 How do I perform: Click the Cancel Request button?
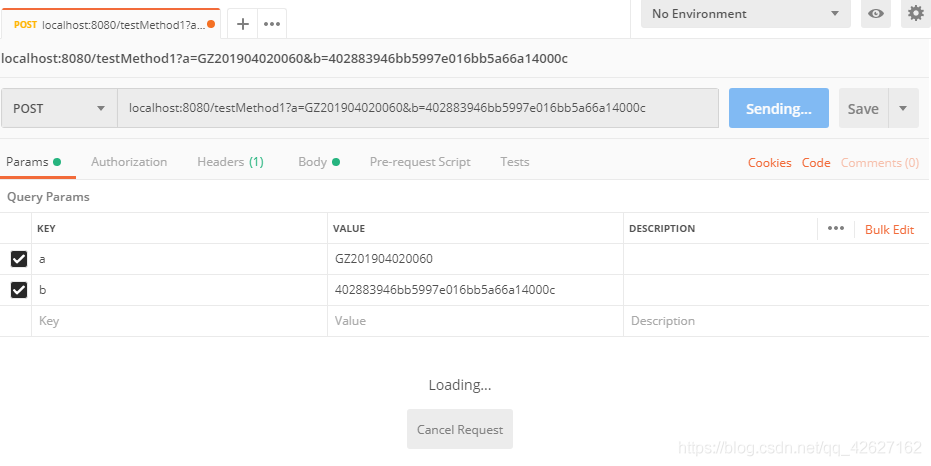pos(460,430)
